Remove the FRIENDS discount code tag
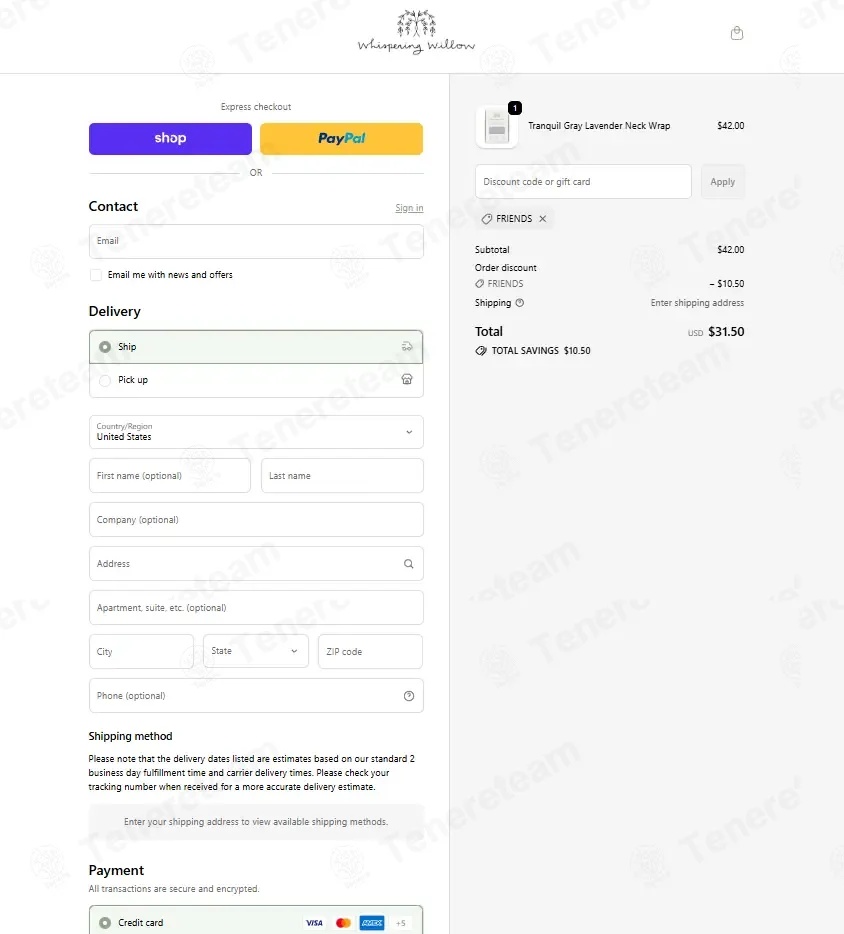 tap(543, 219)
